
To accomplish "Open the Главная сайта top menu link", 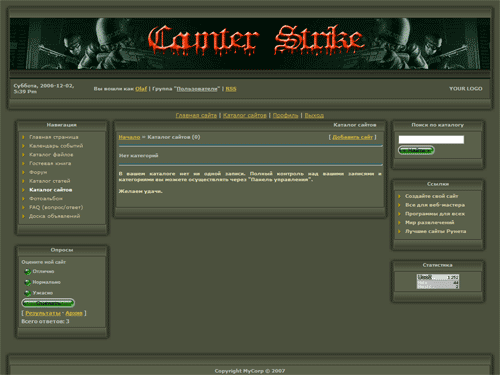I will click(196, 115).
